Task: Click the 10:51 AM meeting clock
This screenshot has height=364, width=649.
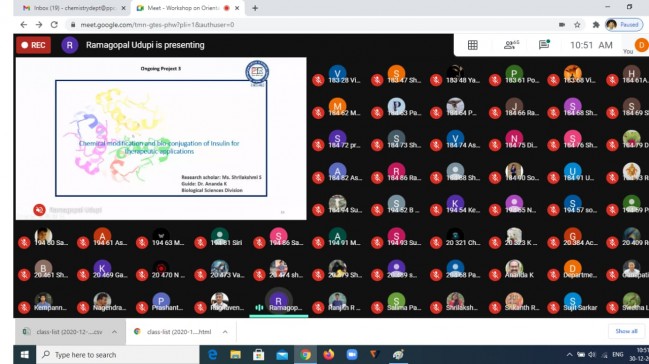Action: tap(591, 45)
